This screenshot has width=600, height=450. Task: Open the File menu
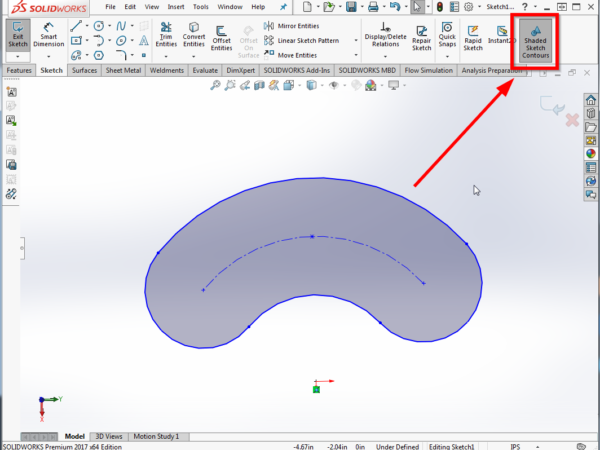[x=110, y=7]
